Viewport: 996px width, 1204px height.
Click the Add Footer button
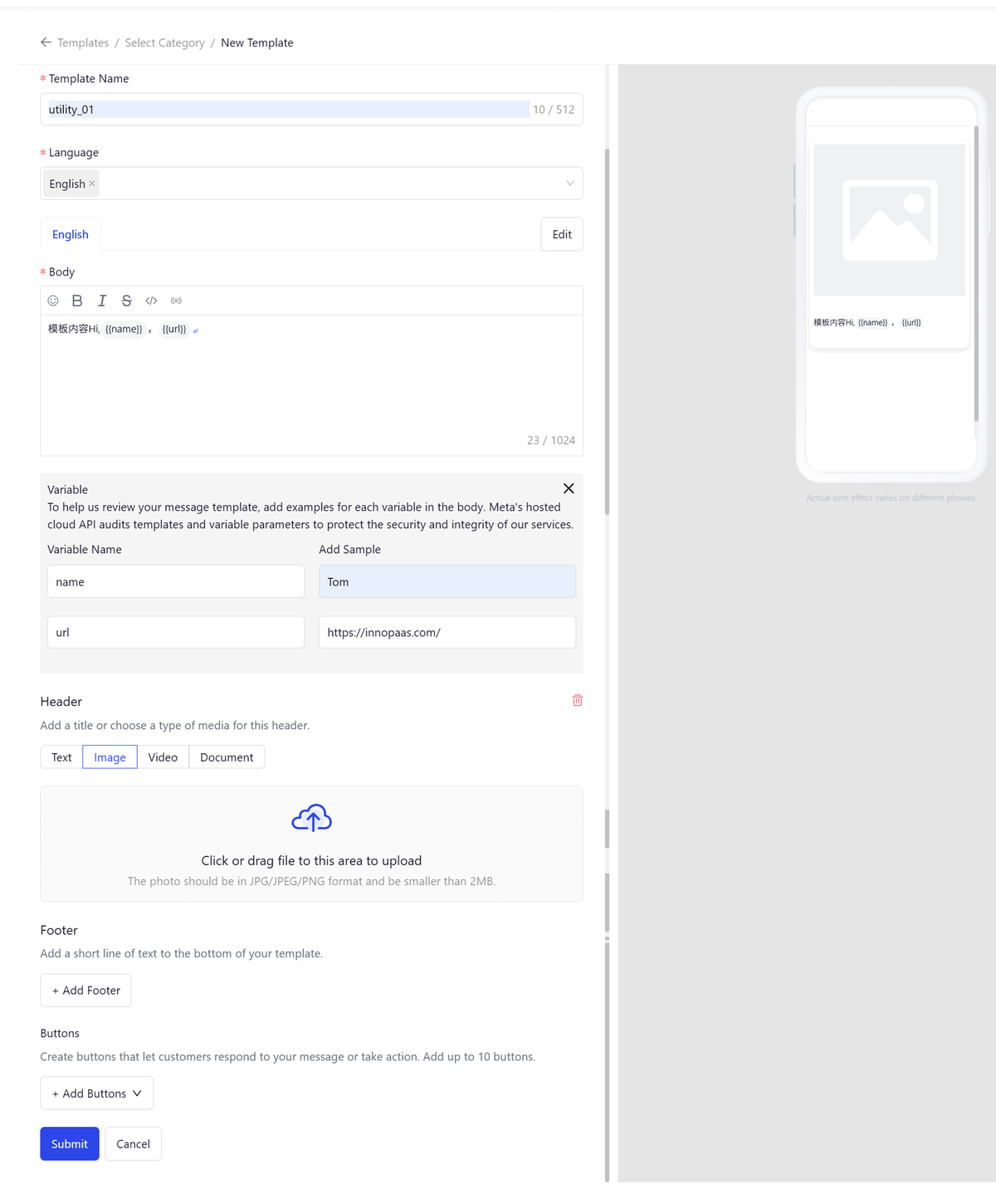click(x=85, y=991)
